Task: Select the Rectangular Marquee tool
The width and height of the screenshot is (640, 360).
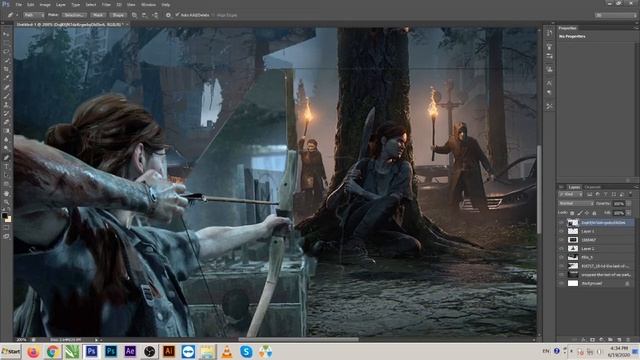Action: click(x=6, y=43)
